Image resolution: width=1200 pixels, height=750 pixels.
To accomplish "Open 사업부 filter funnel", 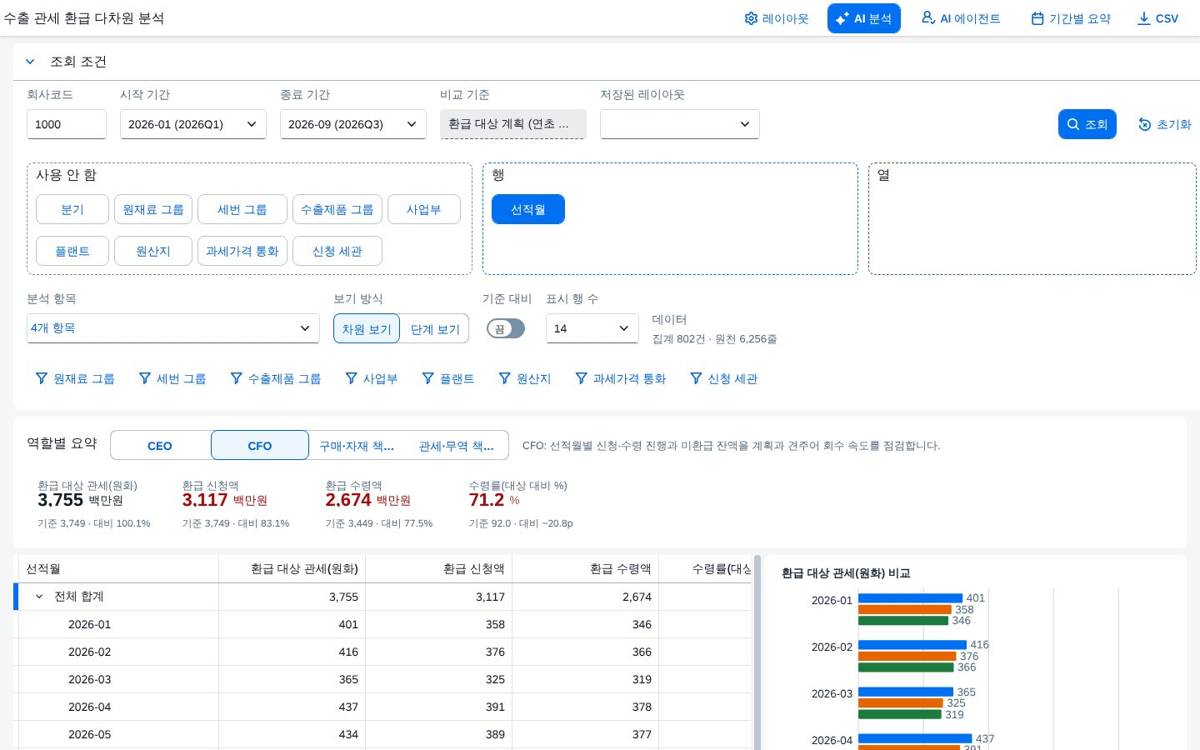I will [372, 379].
